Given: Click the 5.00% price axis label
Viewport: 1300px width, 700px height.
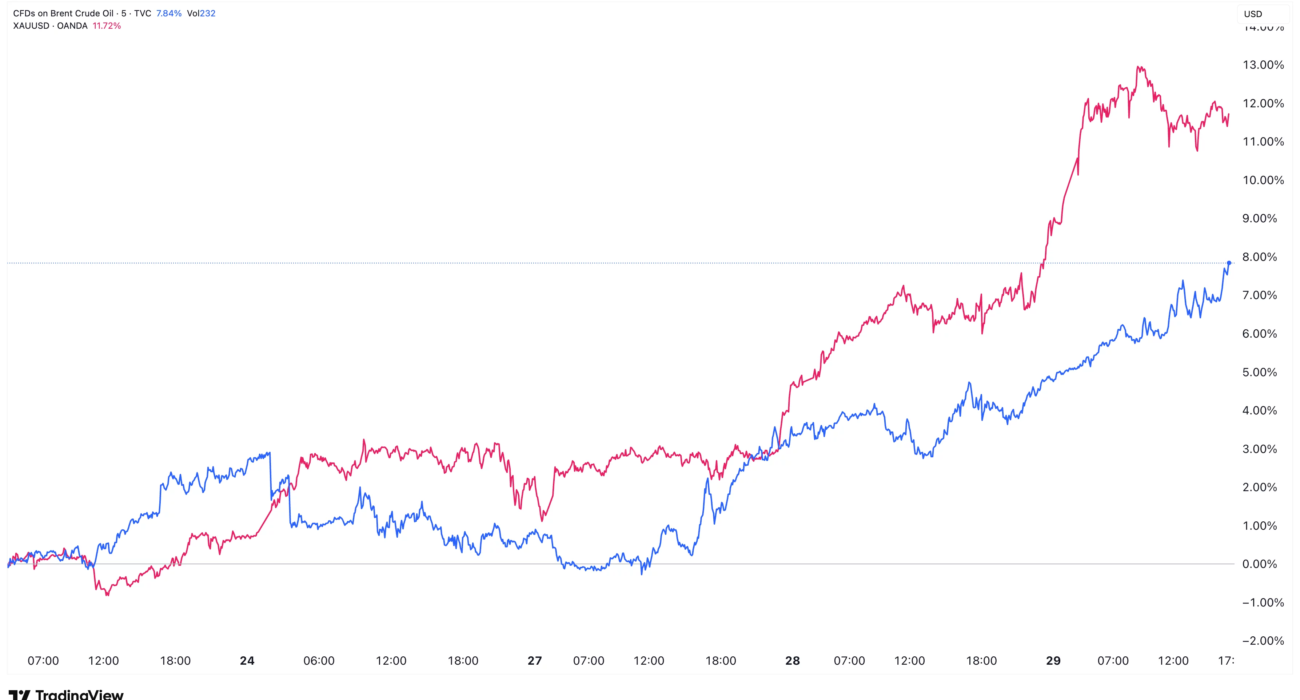Looking at the screenshot, I should (1265, 372).
